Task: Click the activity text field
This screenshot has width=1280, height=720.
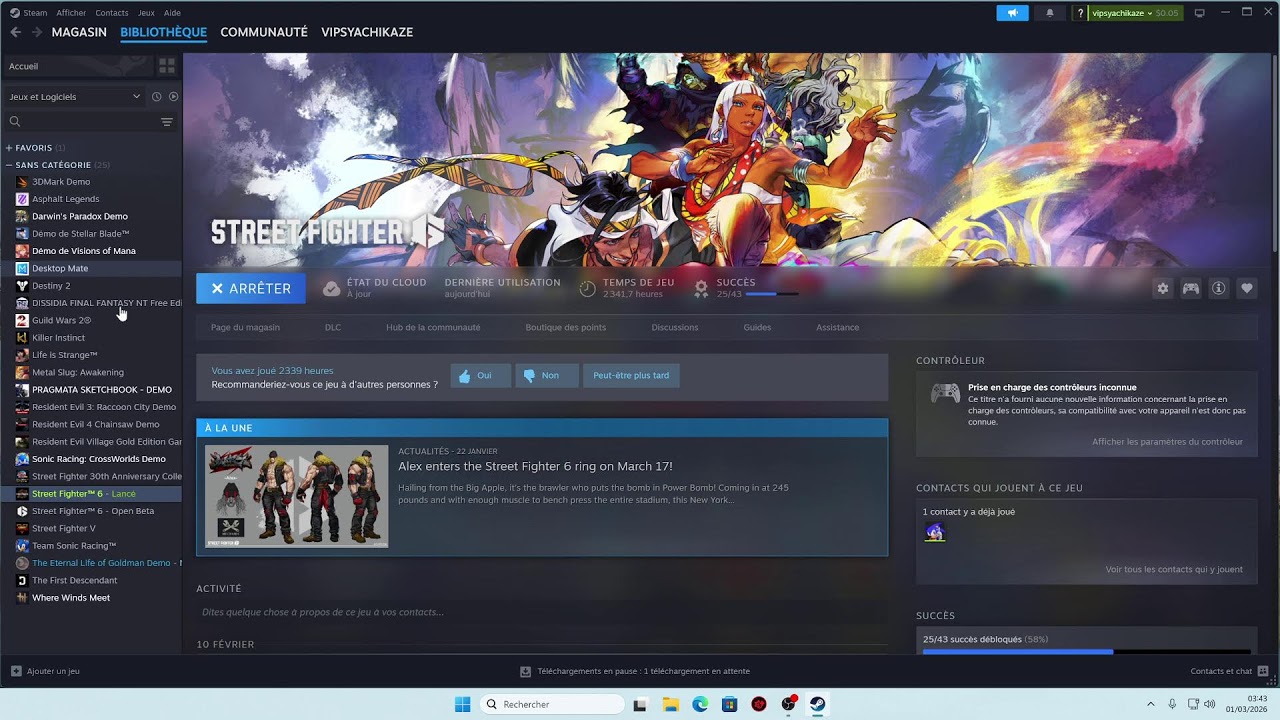Action: [x=541, y=612]
